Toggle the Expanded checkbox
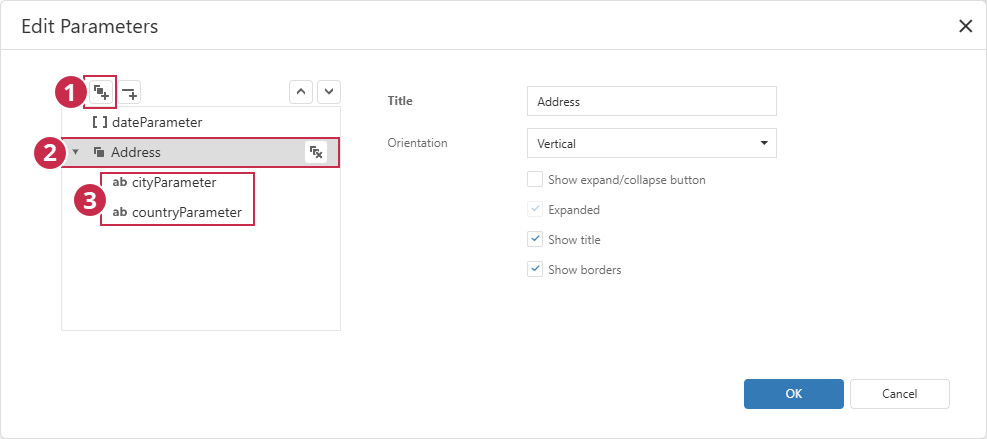The width and height of the screenshot is (987, 439). [535, 210]
